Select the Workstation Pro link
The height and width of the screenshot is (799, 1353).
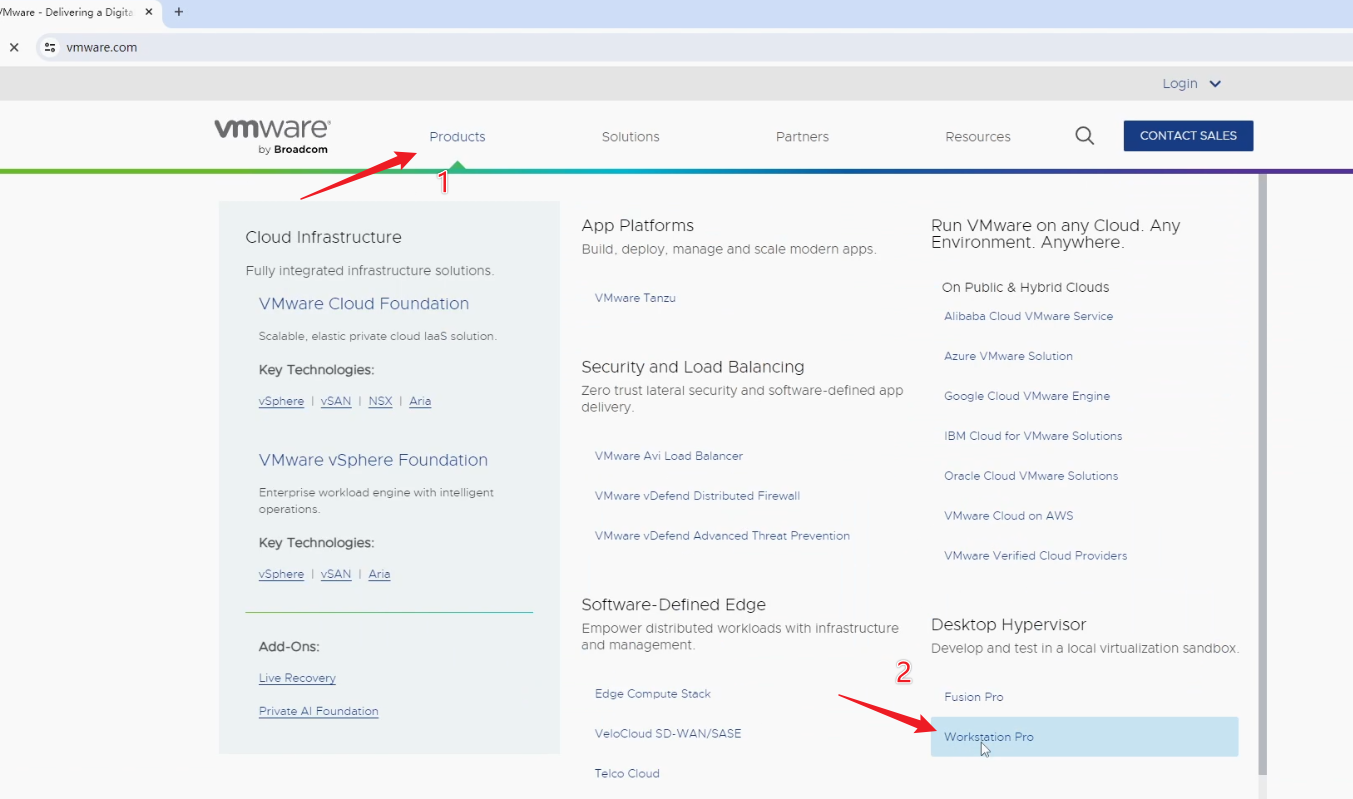point(1084,737)
